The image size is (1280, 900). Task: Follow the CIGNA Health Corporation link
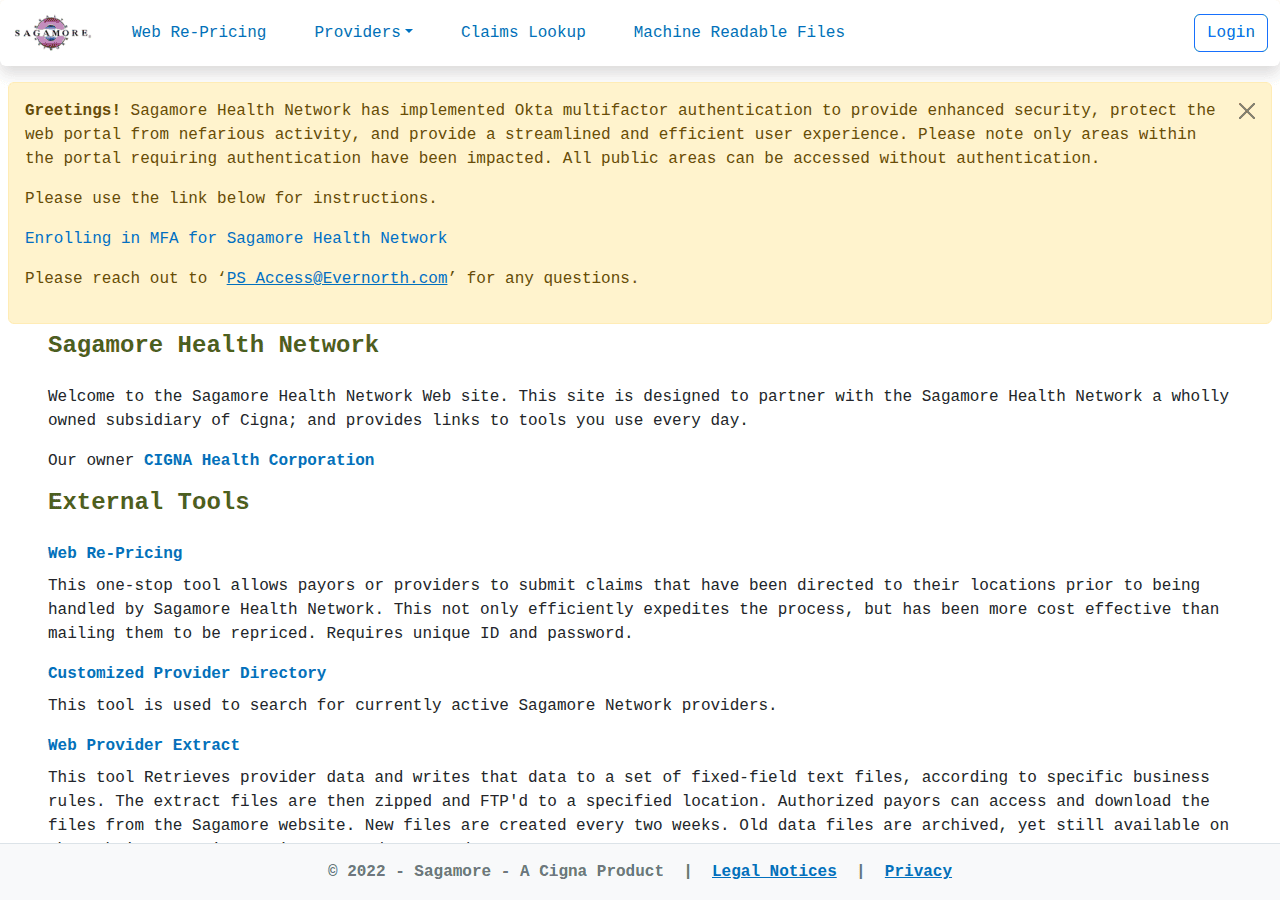pyautogui.click(x=259, y=460)
